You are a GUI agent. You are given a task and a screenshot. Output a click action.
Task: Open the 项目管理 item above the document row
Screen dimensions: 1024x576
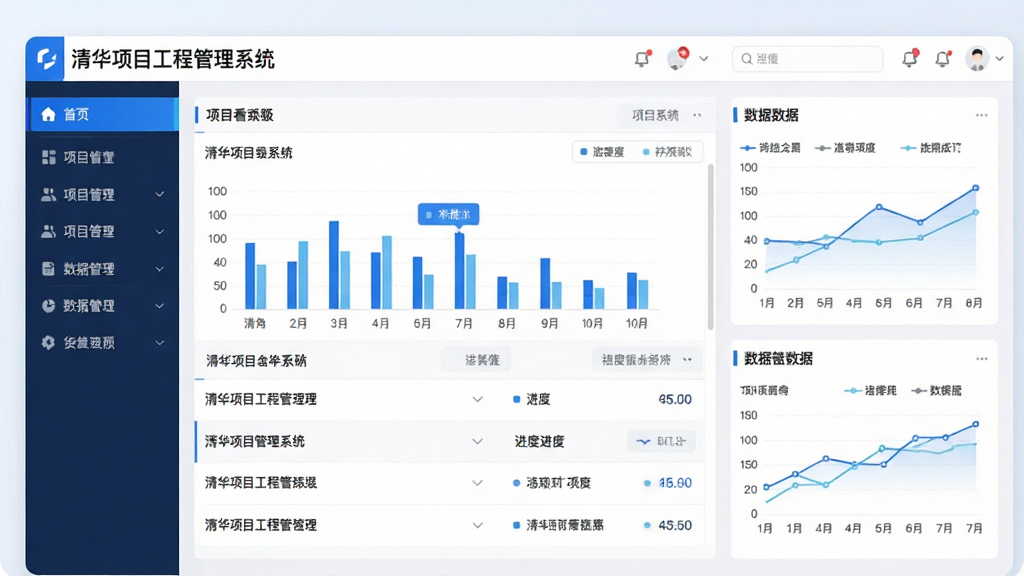coord(102,231)
